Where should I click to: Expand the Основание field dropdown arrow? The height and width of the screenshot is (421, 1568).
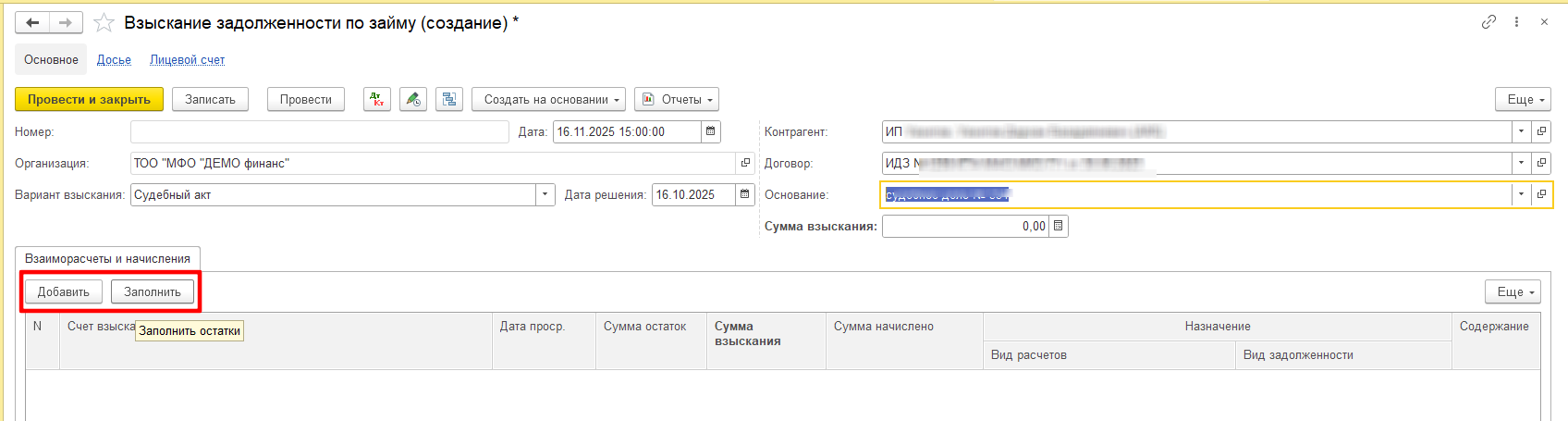1521,194
